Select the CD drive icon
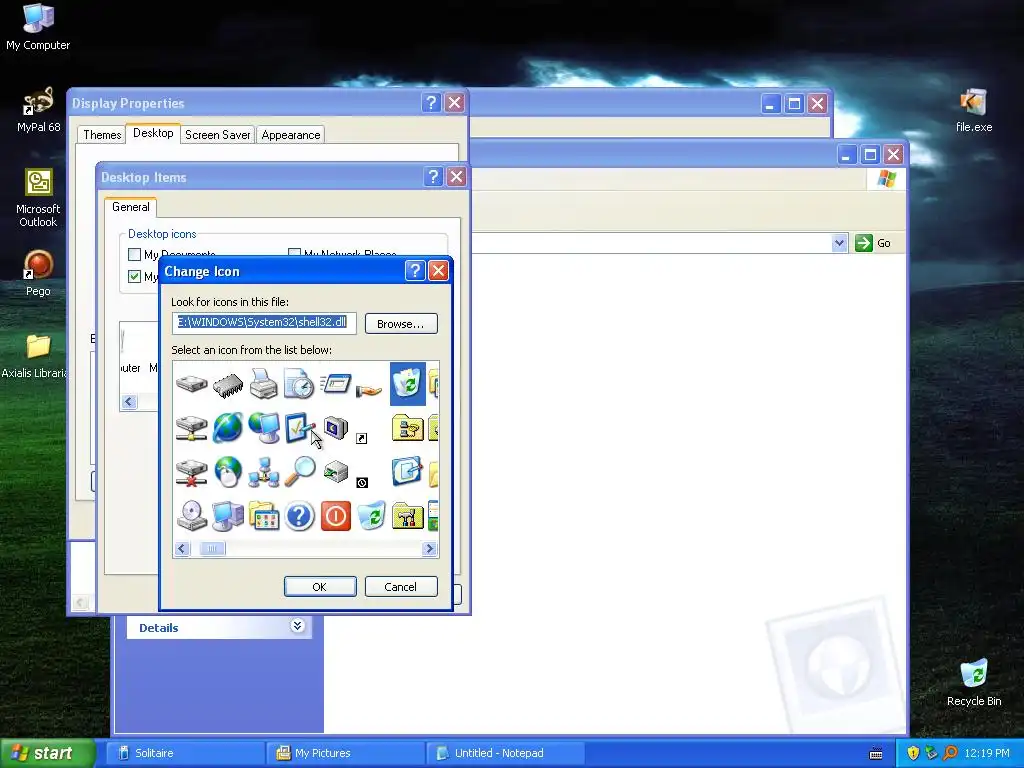Screen dimensions: 1024x768 tap(192, 516)
